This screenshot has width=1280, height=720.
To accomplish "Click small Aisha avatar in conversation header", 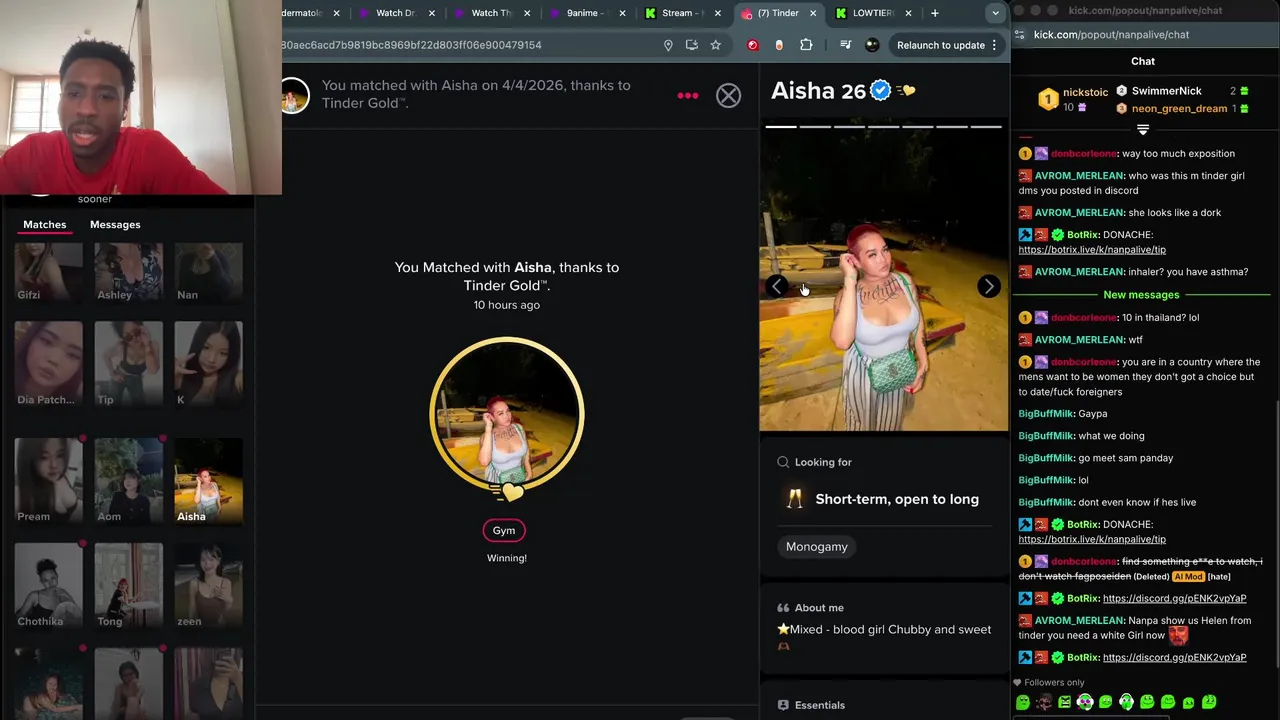I will 294,97.
